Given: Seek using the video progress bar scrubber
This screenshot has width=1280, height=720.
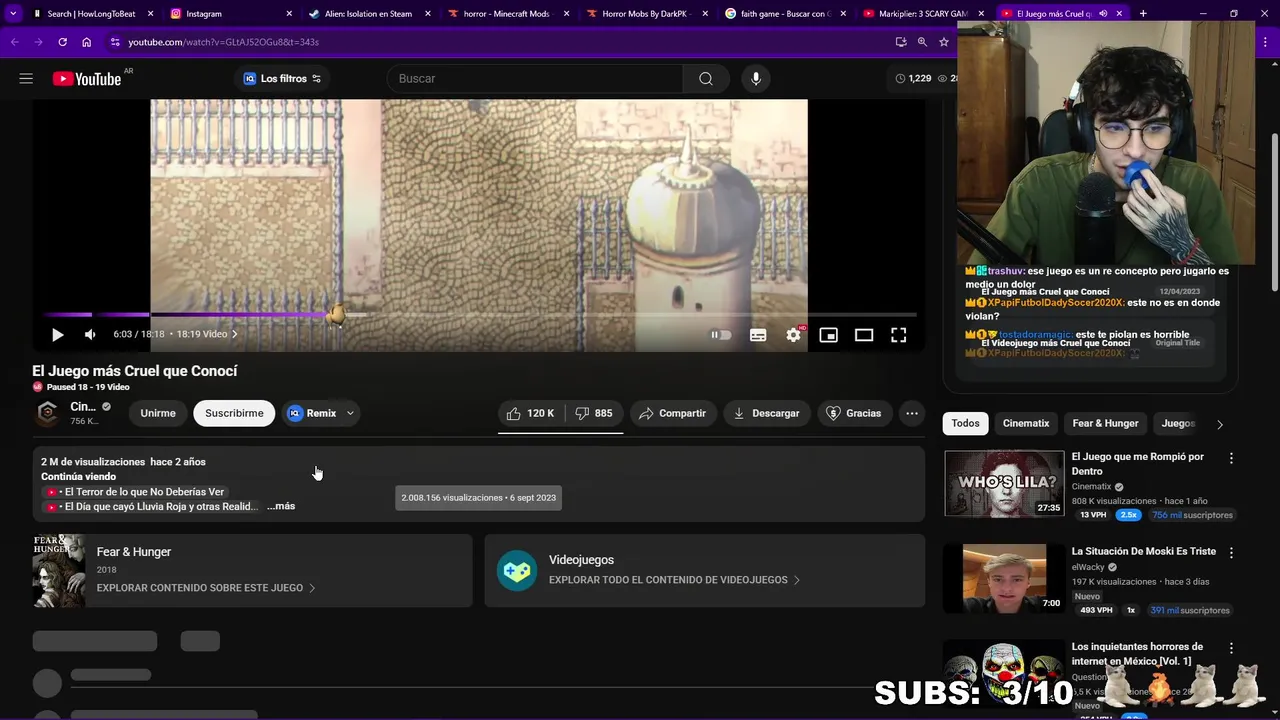Looking at the screenshot, I should [337, 315].
